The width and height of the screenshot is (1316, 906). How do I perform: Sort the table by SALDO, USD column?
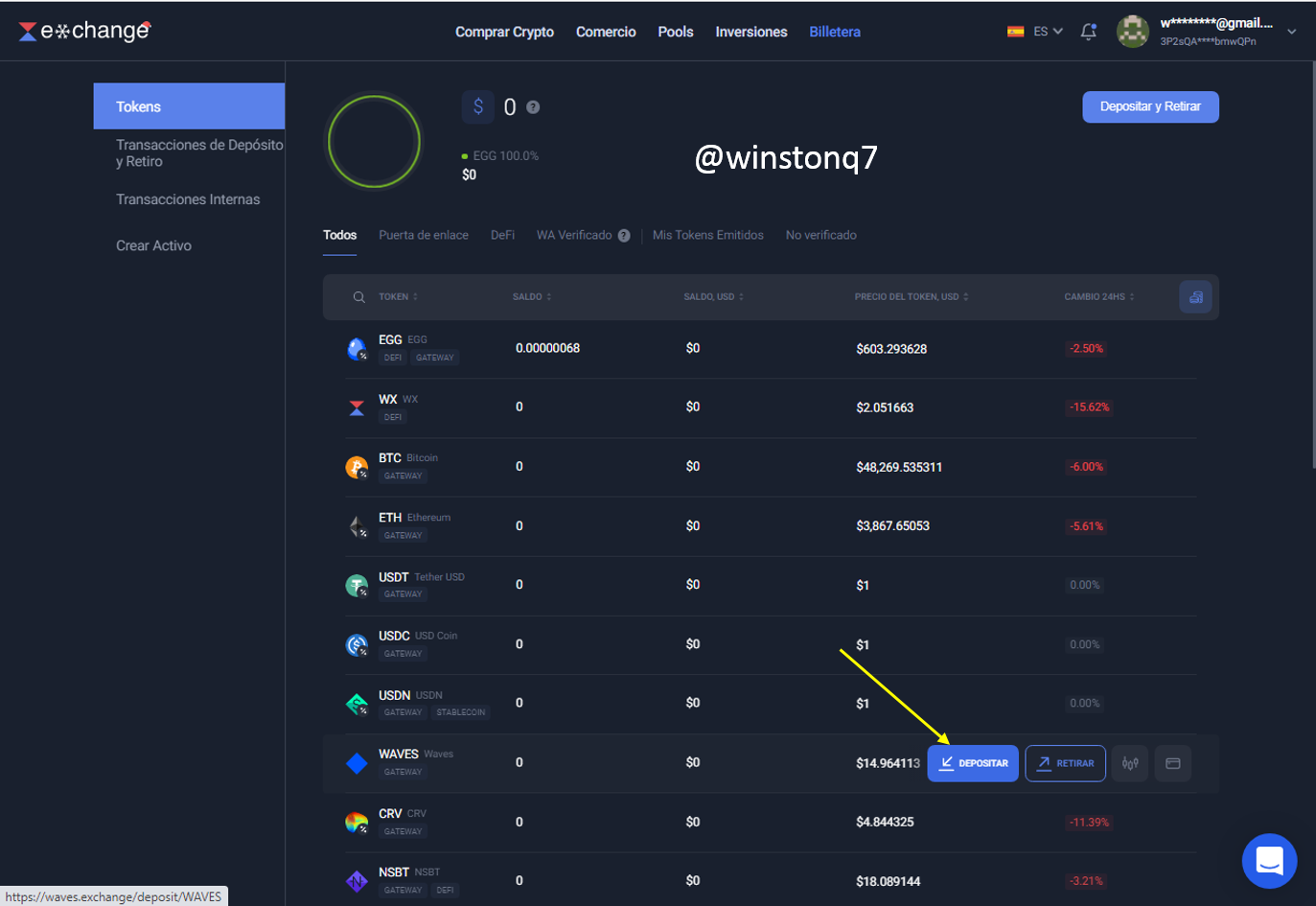coord(714,297)
